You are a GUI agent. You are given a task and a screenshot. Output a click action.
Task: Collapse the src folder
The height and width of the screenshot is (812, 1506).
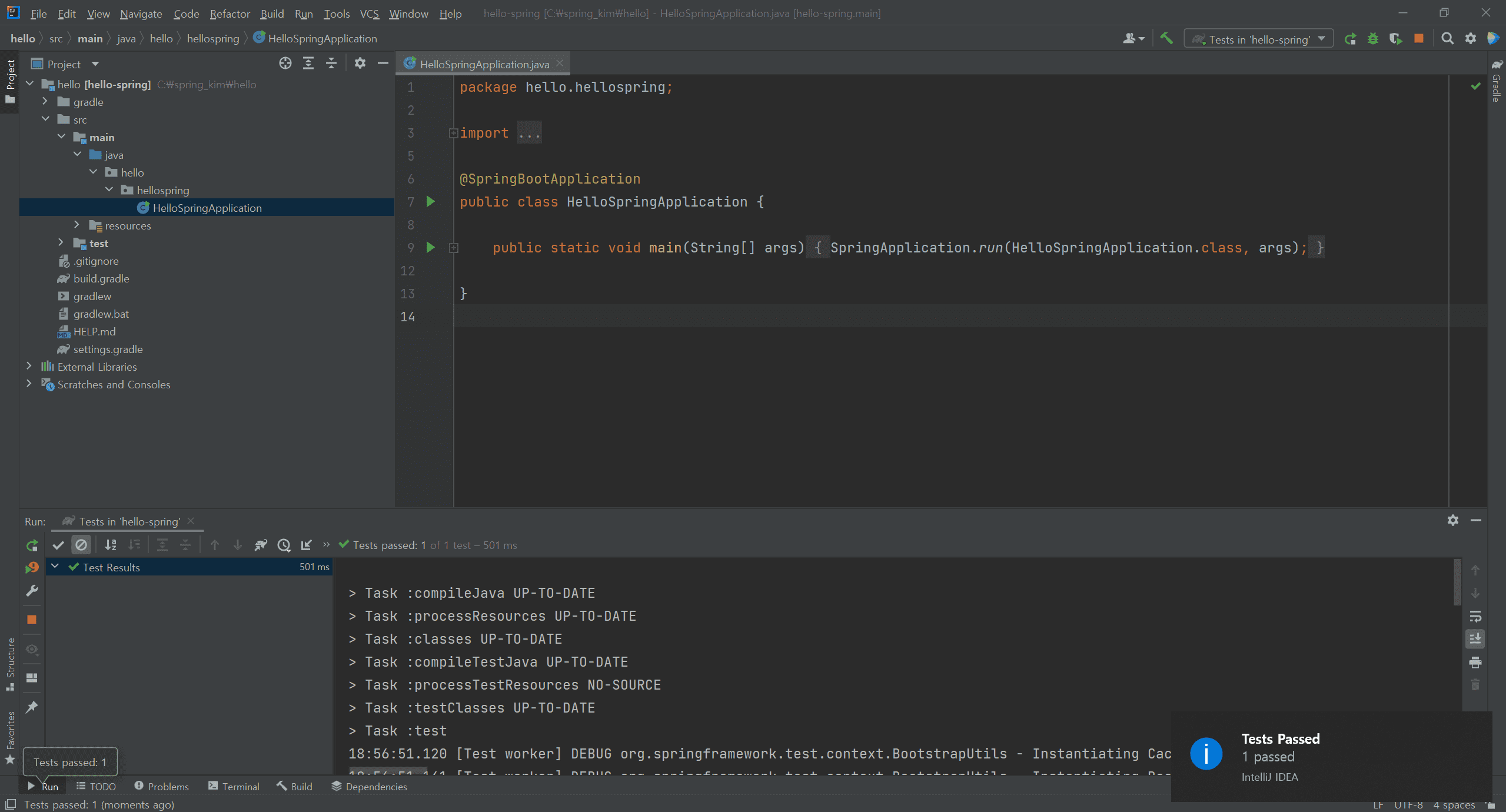(45, 119)
